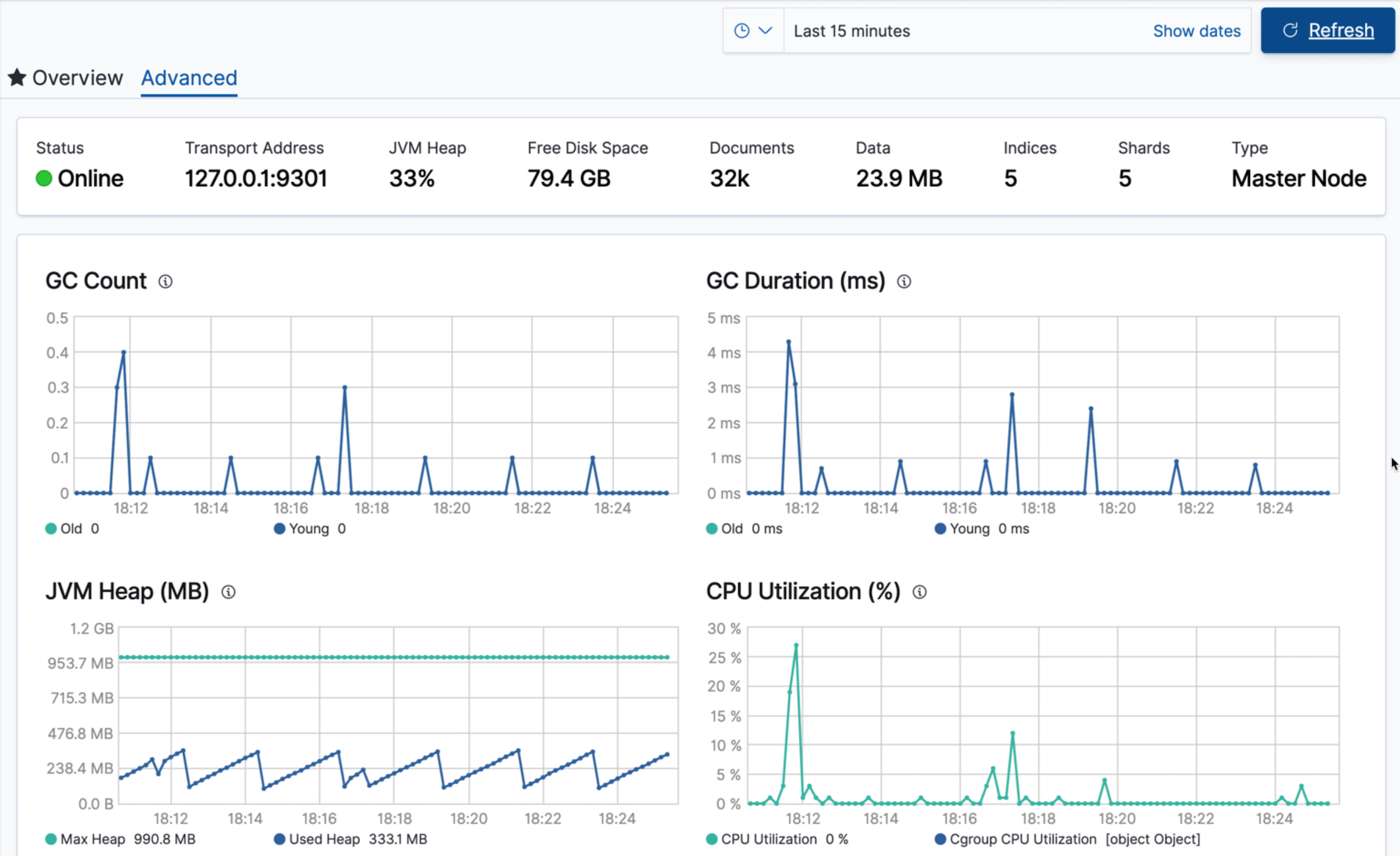Viewport: 1400px width, 856px height.
Task: Click the Show dates link
Action: click(x=1197, y=30)
